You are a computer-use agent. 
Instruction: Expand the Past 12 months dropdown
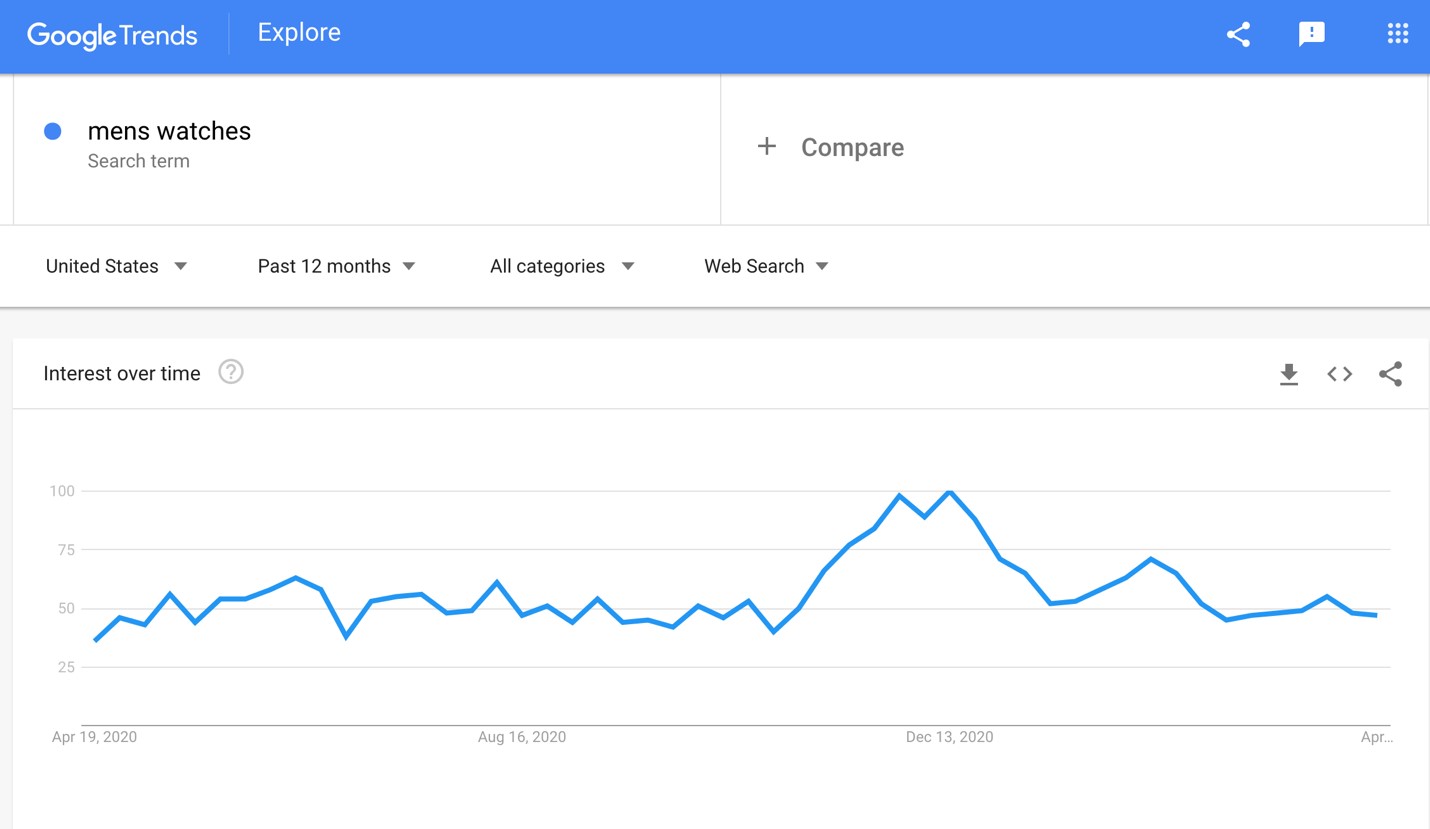336,266
